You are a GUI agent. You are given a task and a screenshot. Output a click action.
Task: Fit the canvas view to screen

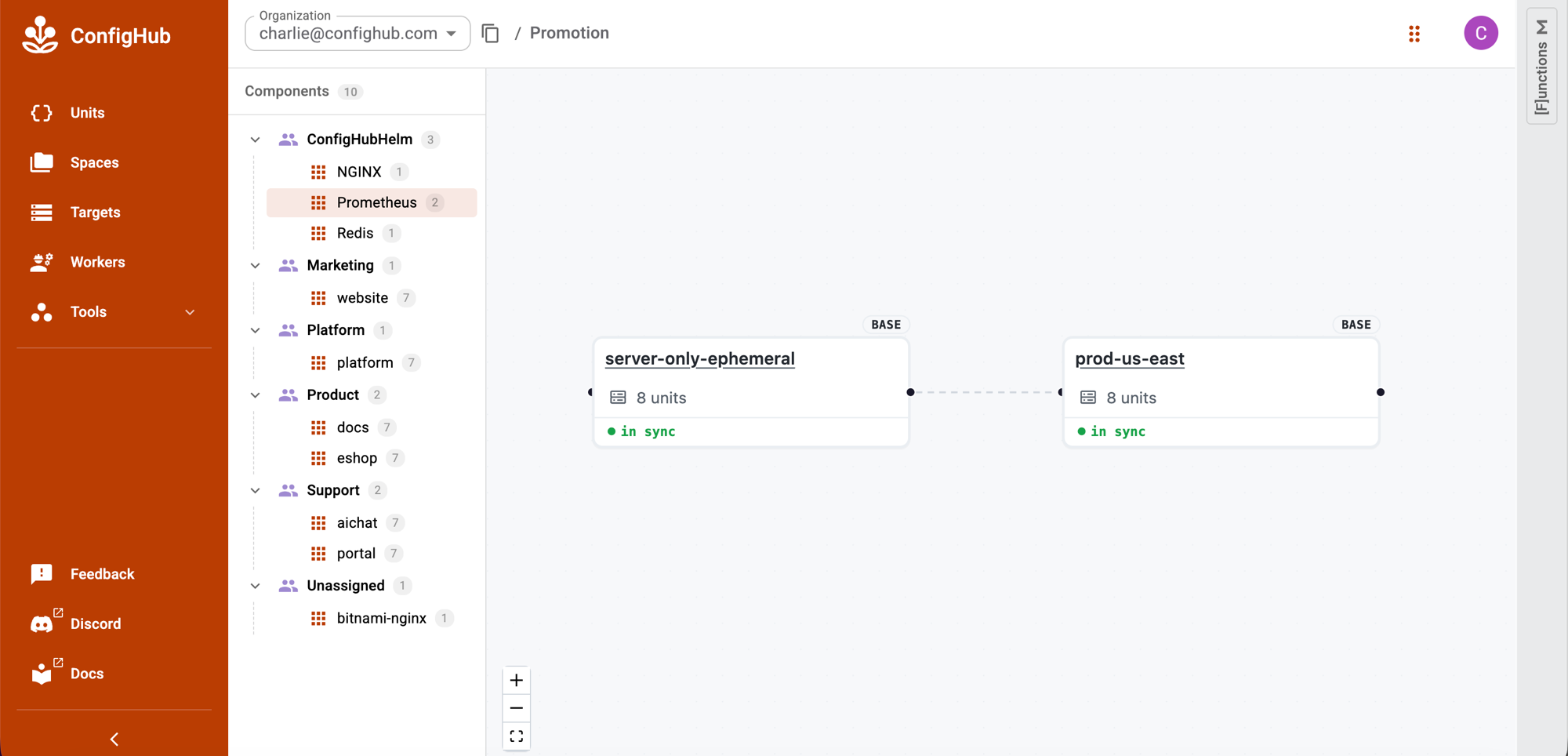click(x=516, y=736)
